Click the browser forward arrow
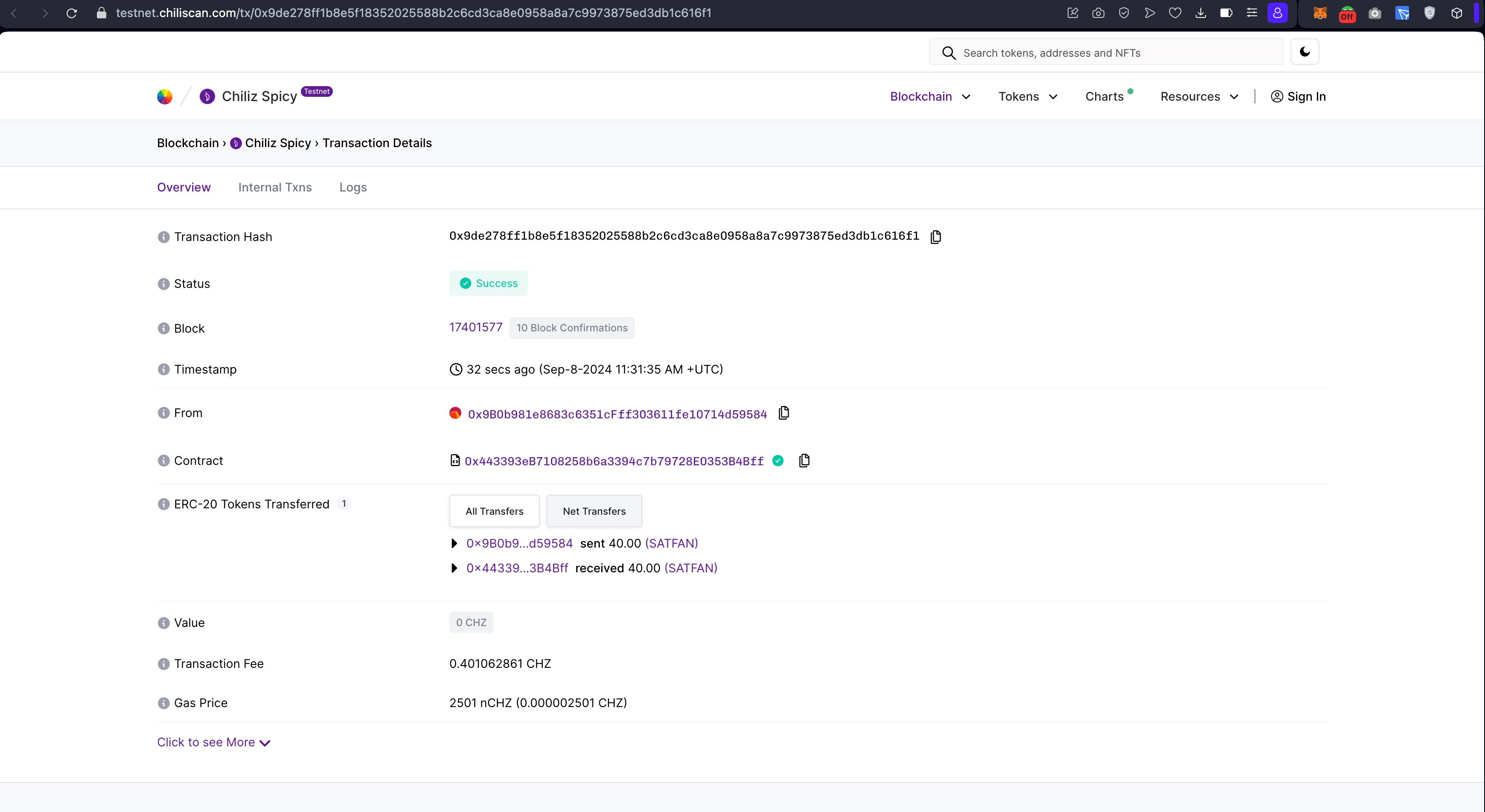The height and width of the screenshot is (812, 1485). 45,13
